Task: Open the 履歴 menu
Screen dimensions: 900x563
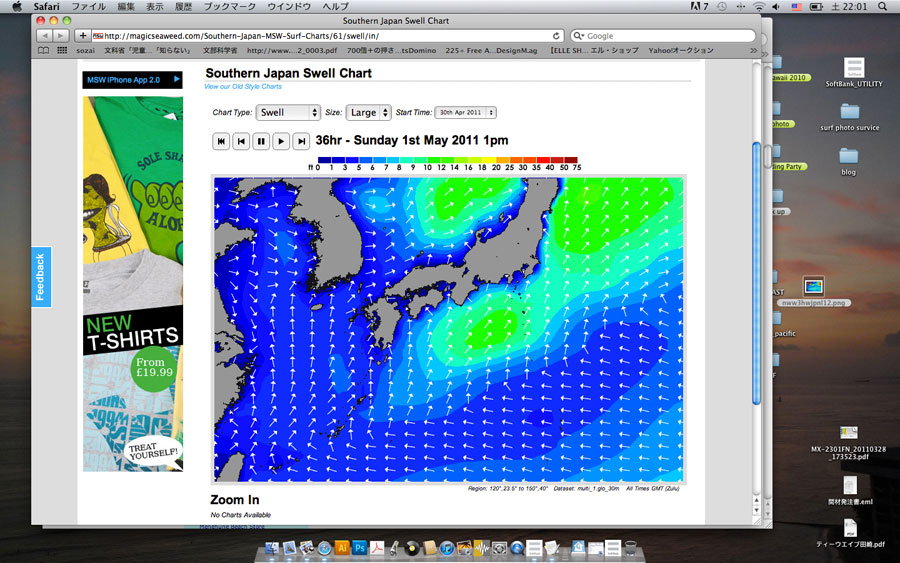Action: click(x=183, y=6)
